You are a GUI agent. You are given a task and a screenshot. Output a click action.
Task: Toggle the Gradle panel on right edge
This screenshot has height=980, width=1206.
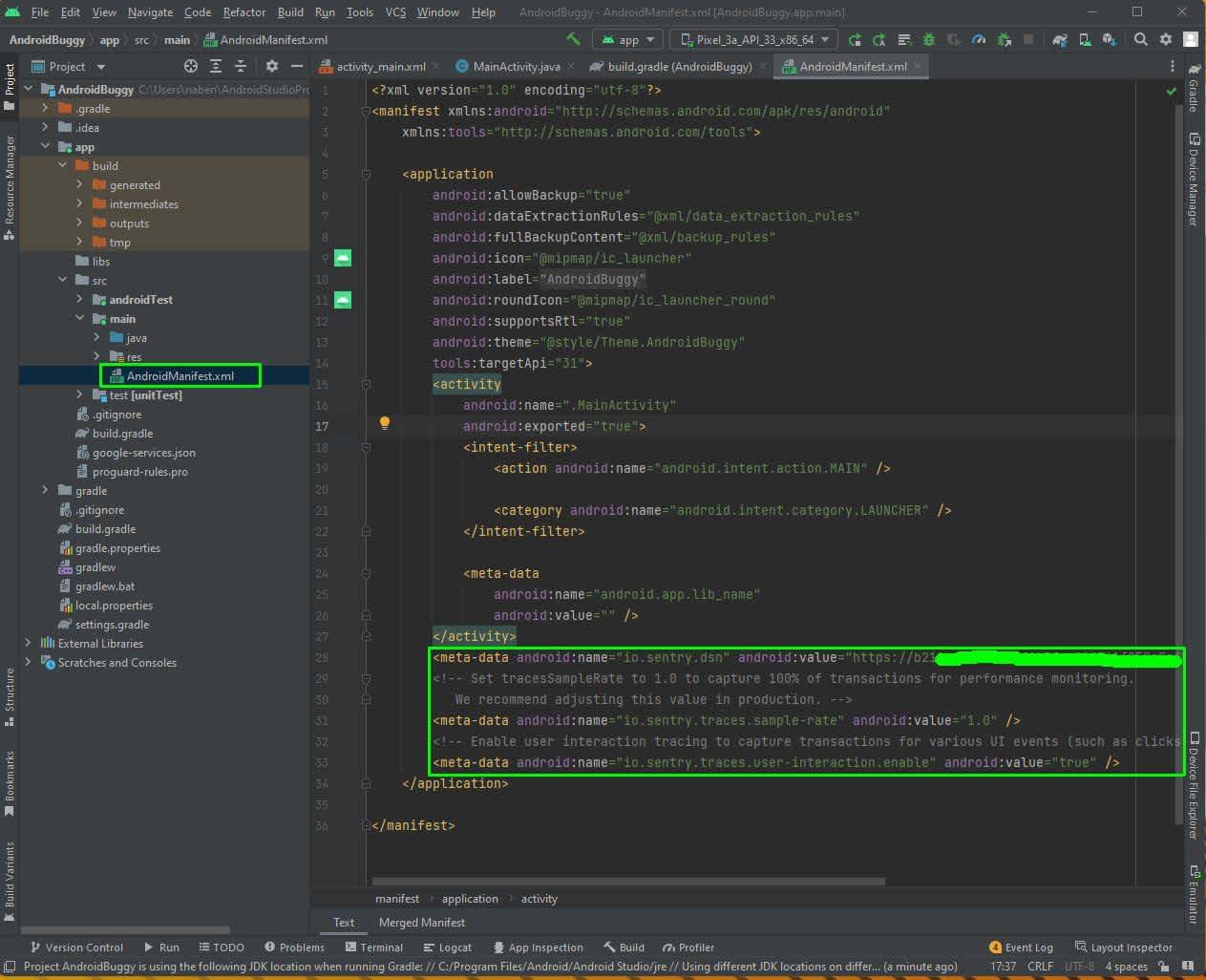(x=1194, y=88)
